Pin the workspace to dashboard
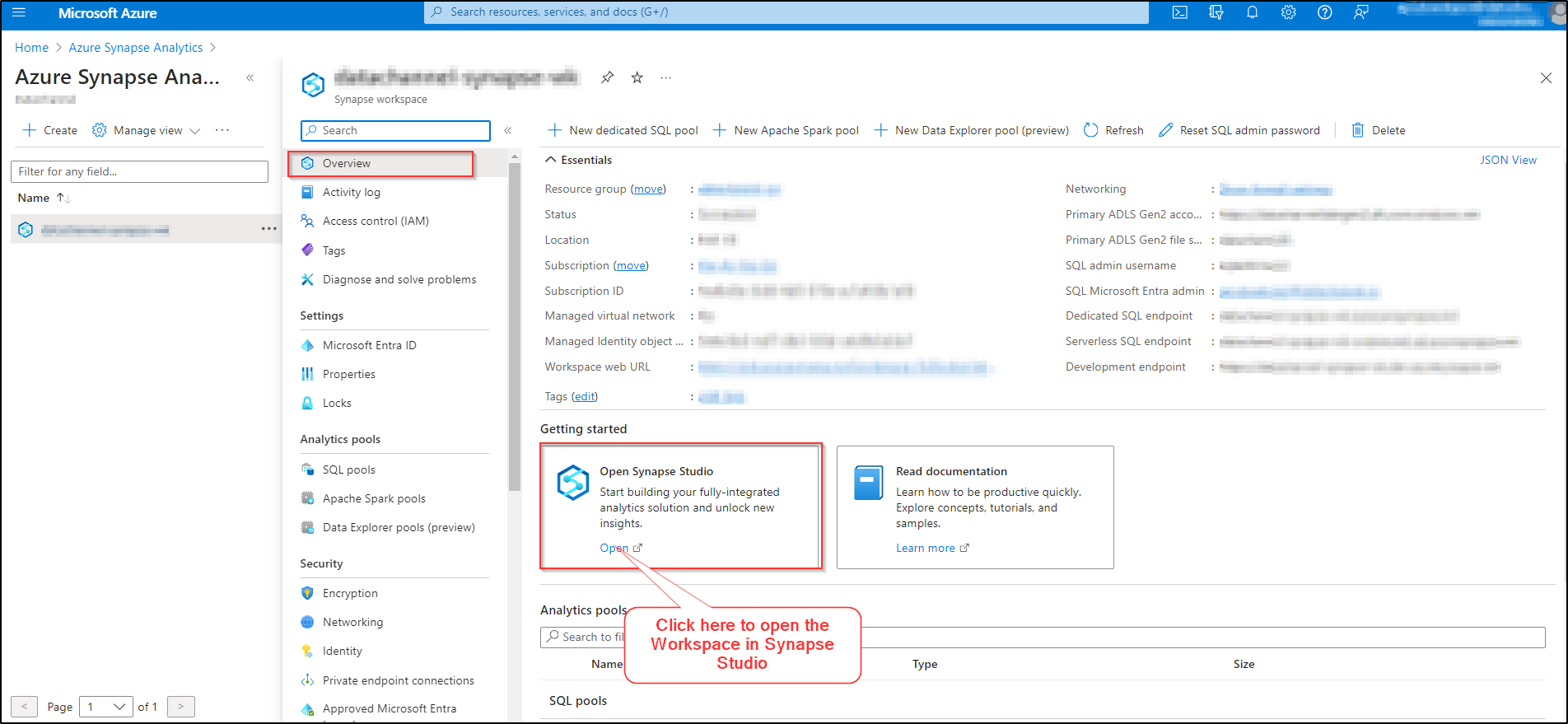 607,77
